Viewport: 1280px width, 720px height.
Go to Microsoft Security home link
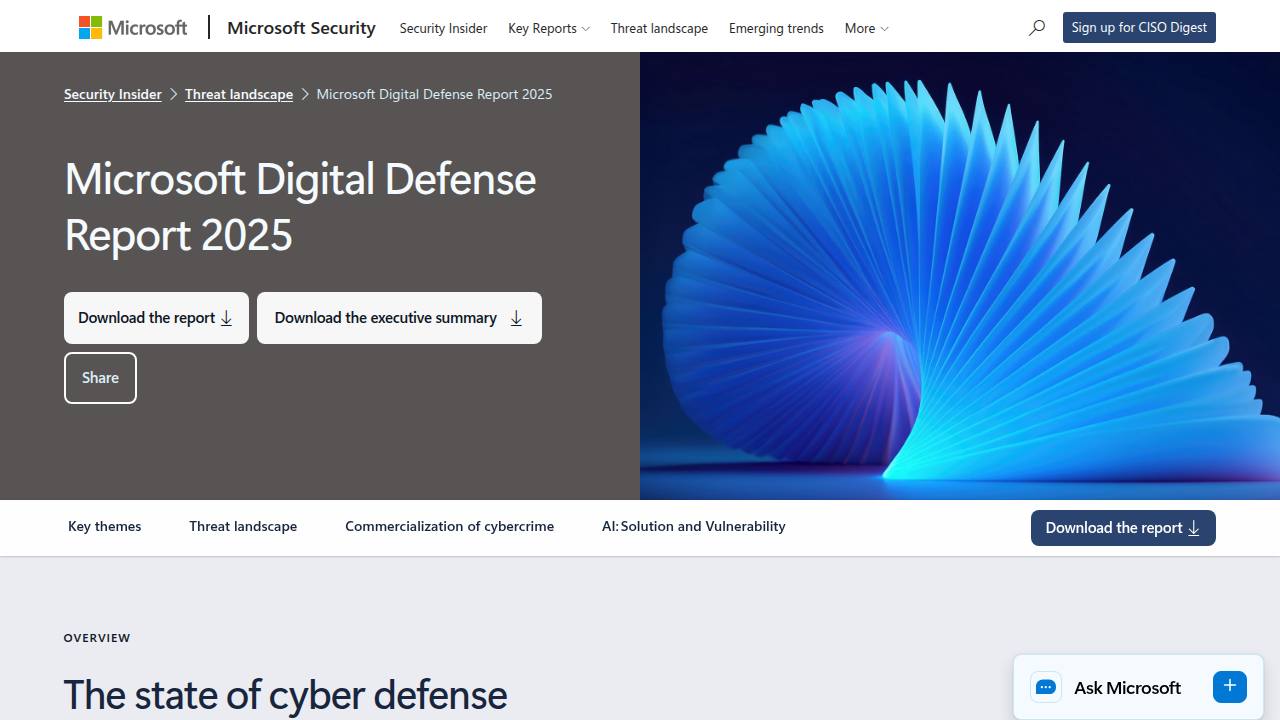pos(301,28)
